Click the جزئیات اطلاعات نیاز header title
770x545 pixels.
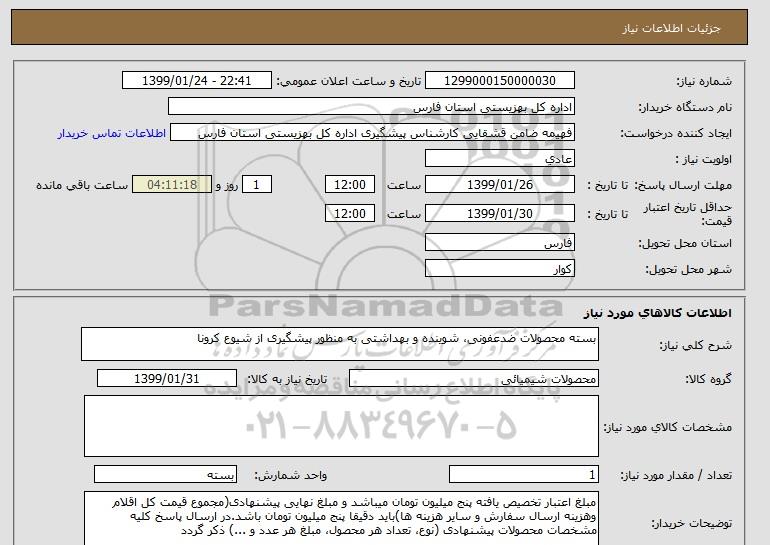(x=671, y=28)
